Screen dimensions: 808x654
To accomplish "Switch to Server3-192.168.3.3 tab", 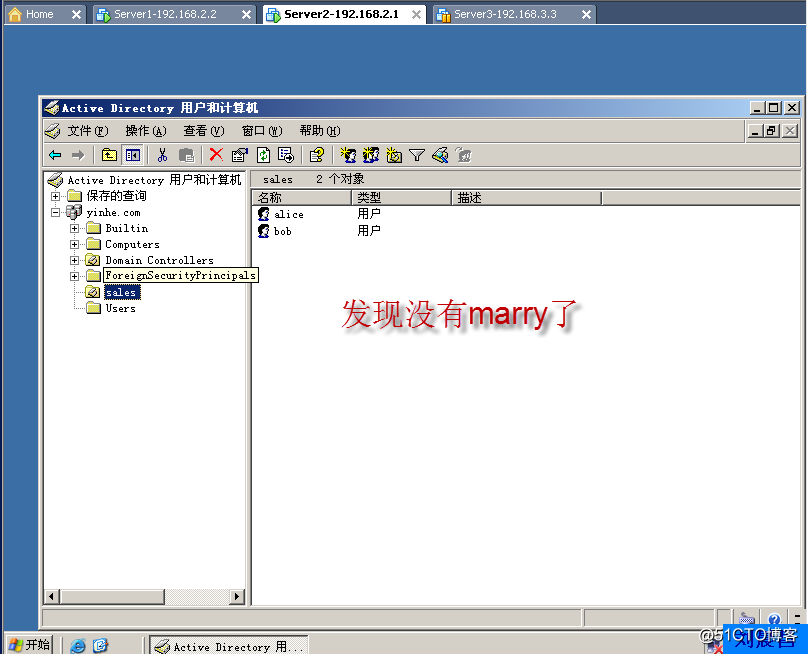I will 505,14.
